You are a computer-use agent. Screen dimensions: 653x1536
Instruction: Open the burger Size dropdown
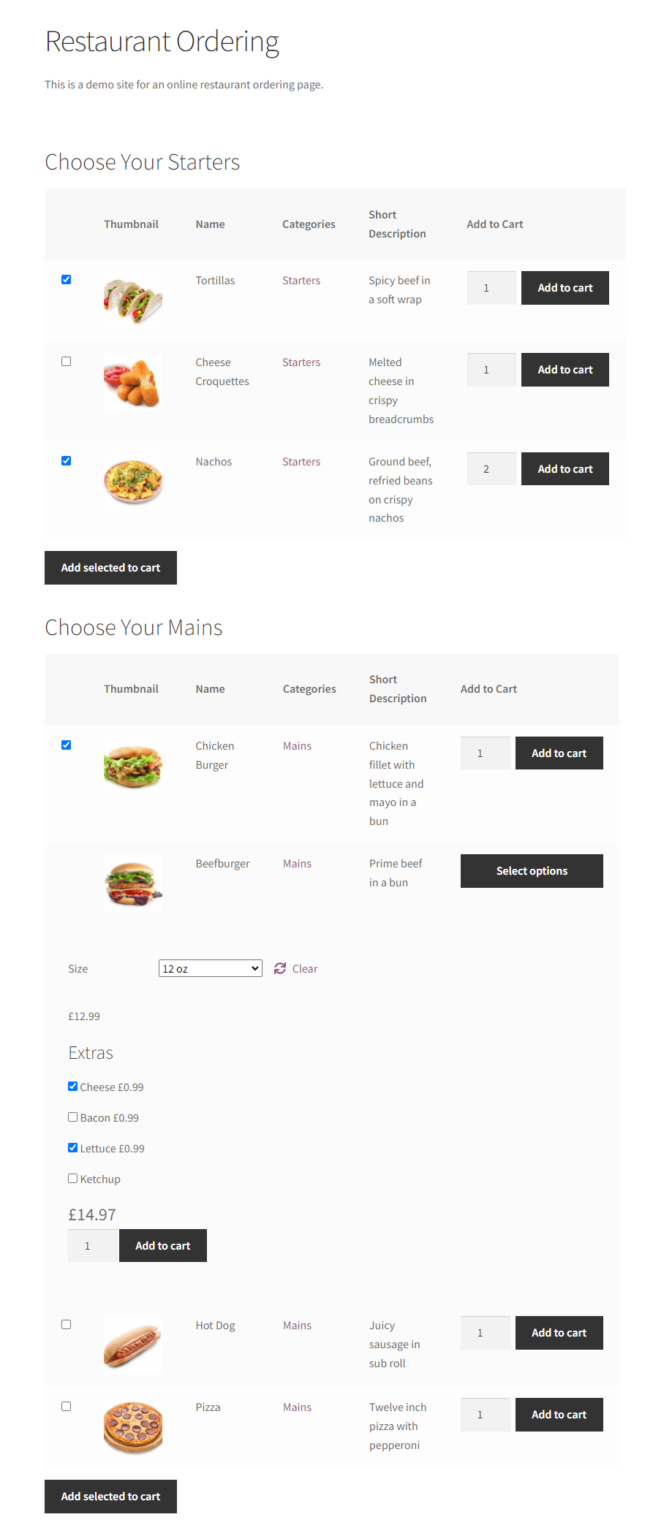(x=210, y=968)
